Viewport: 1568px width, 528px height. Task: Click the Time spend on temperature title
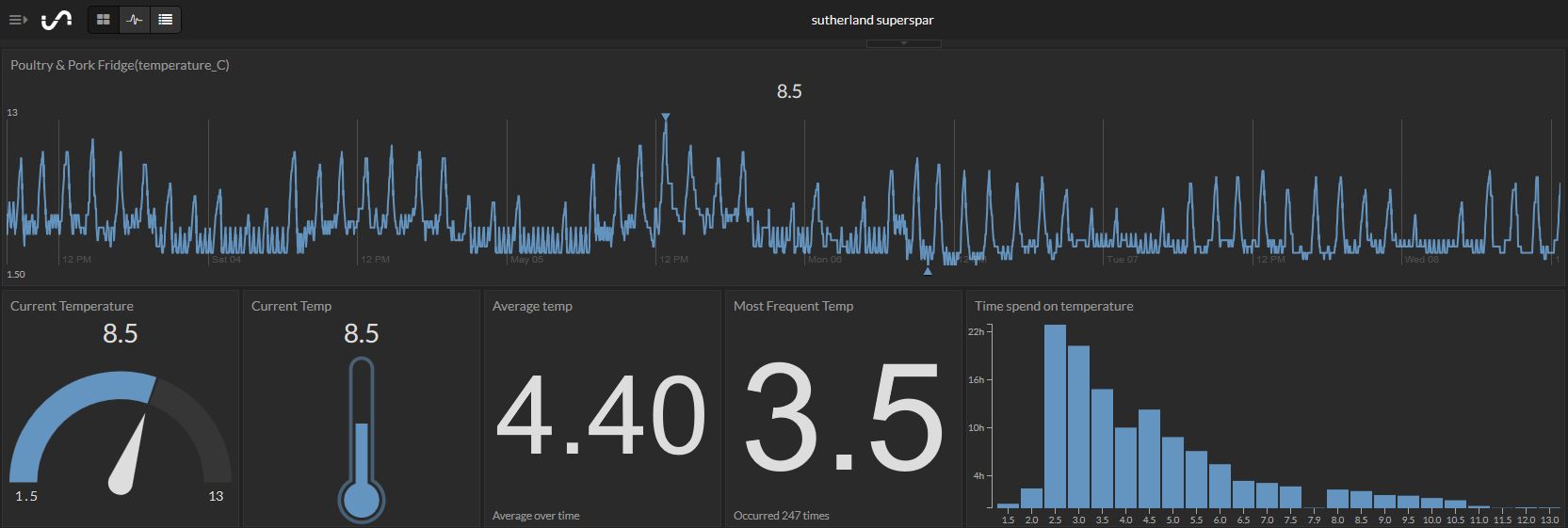tap(1054, 306)
